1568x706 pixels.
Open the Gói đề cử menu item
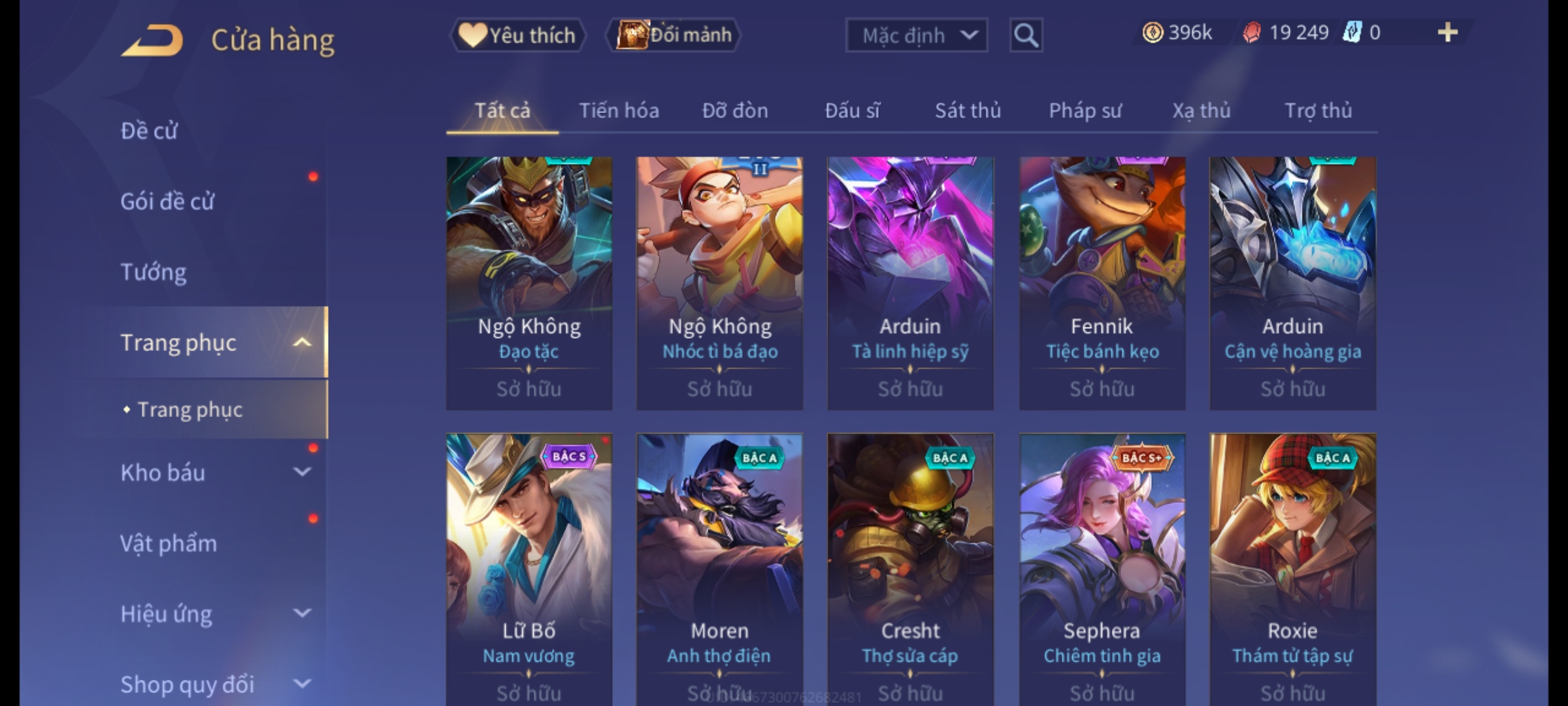click(167, 201)
